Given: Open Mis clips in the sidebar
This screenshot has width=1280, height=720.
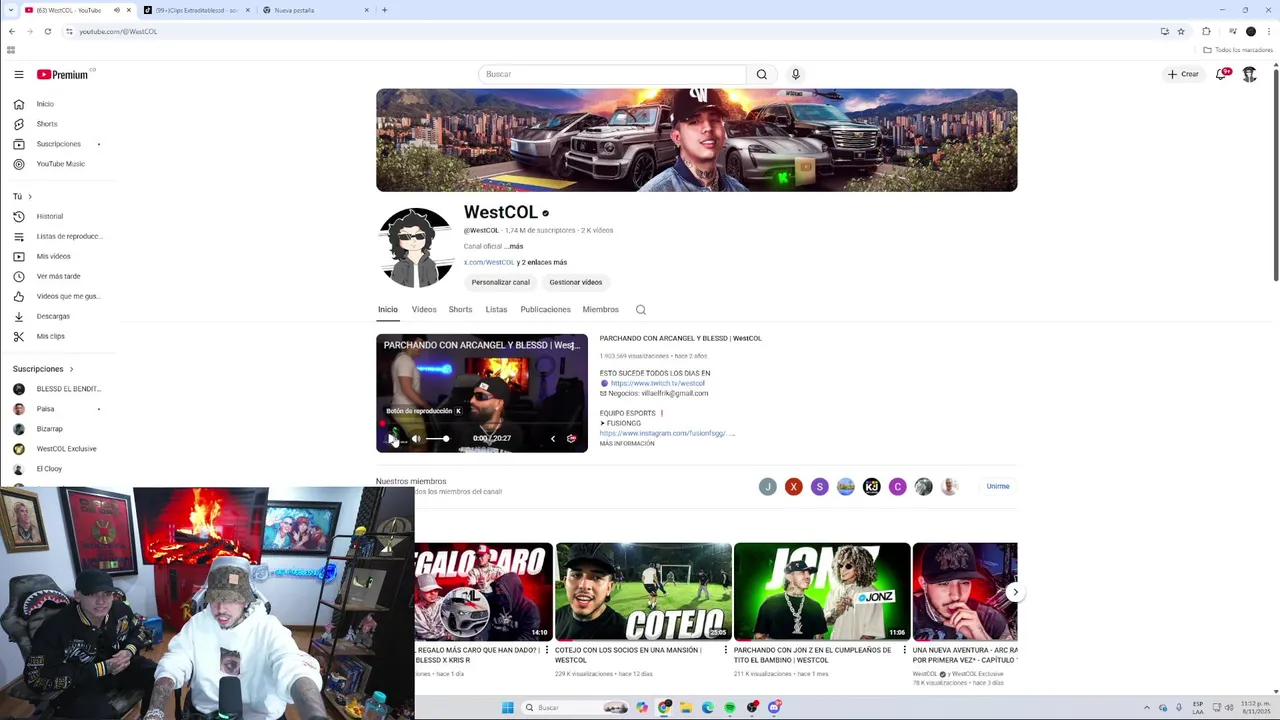Looking at the screenshot, I should (50, 336).
